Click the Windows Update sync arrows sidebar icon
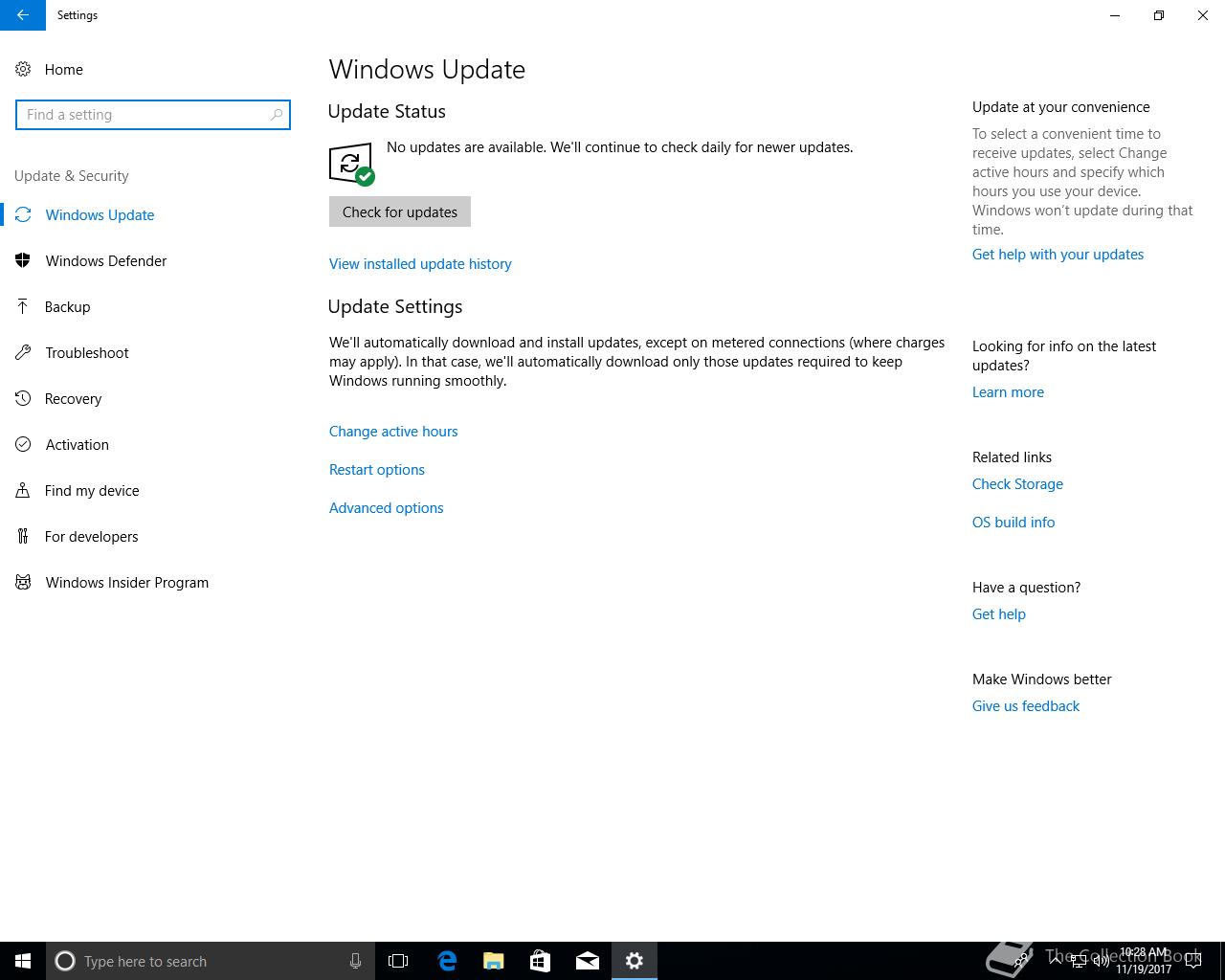The width and height of the screenshot is (1225, 980). coord(23,214)
